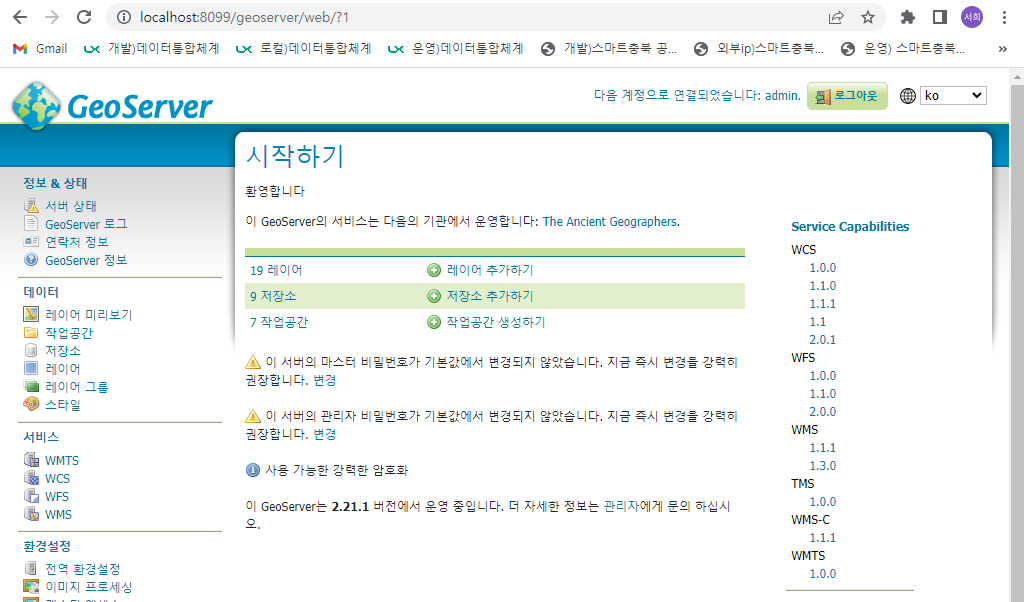The image size is (1024, 602).
Task: Open 외부ip)스마트충북 bookmark
Action: click(759, 48)
